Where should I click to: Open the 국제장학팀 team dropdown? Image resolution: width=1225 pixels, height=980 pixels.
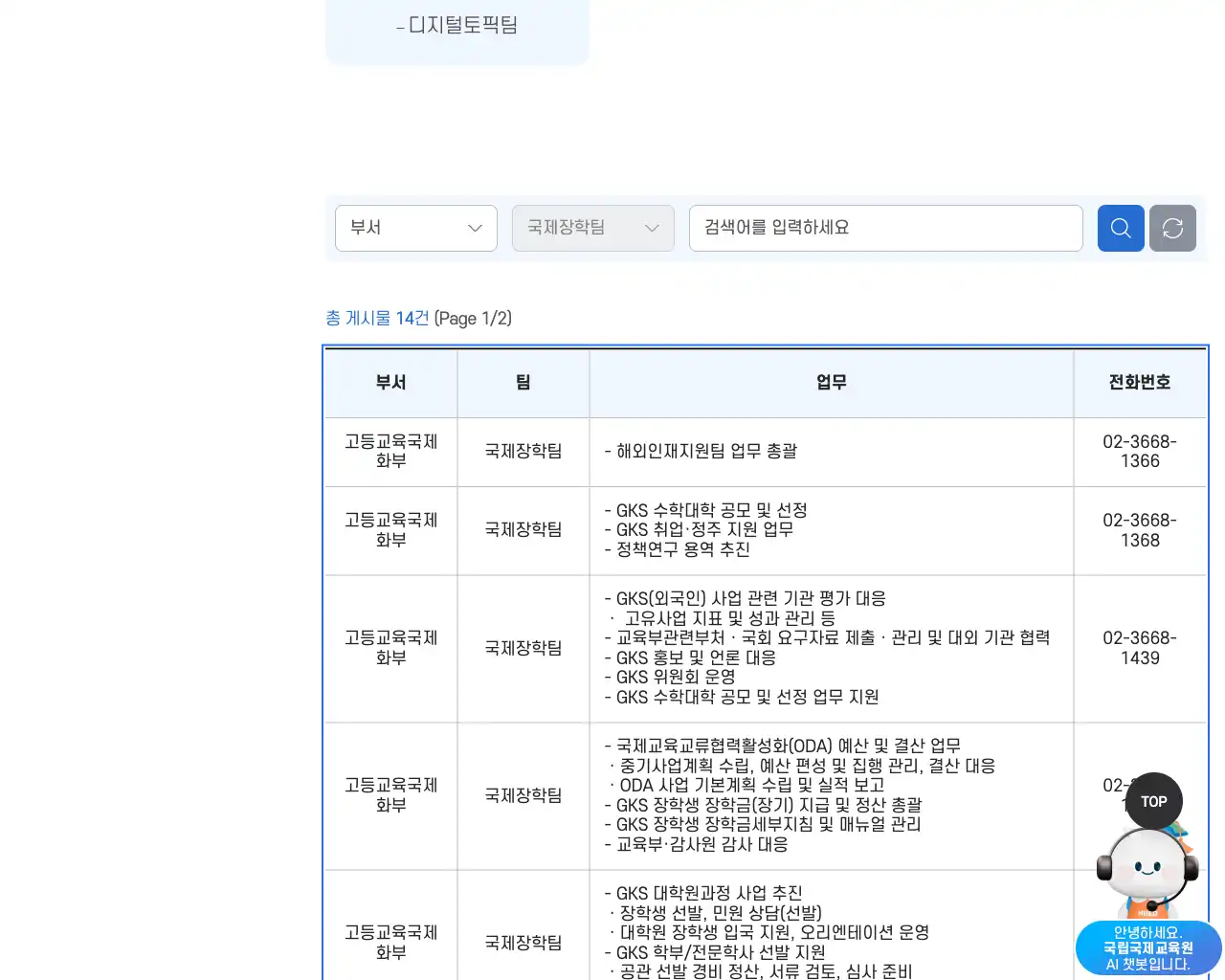pyautogui.click(x=593, y=228)
